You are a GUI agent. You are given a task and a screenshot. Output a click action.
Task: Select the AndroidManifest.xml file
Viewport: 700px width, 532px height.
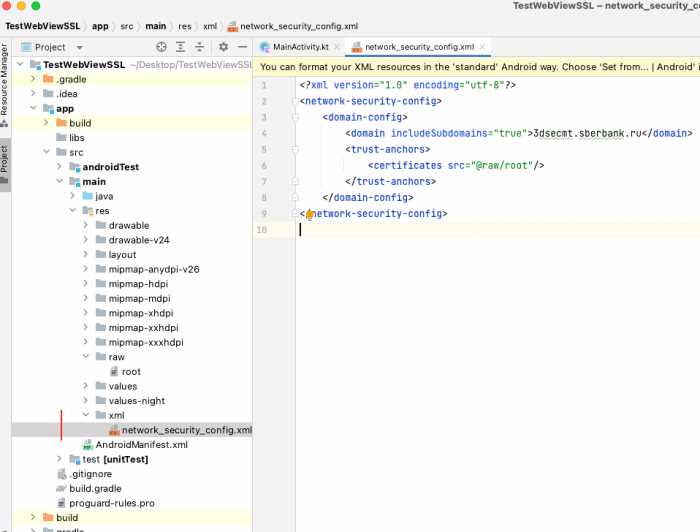(135, 445)
